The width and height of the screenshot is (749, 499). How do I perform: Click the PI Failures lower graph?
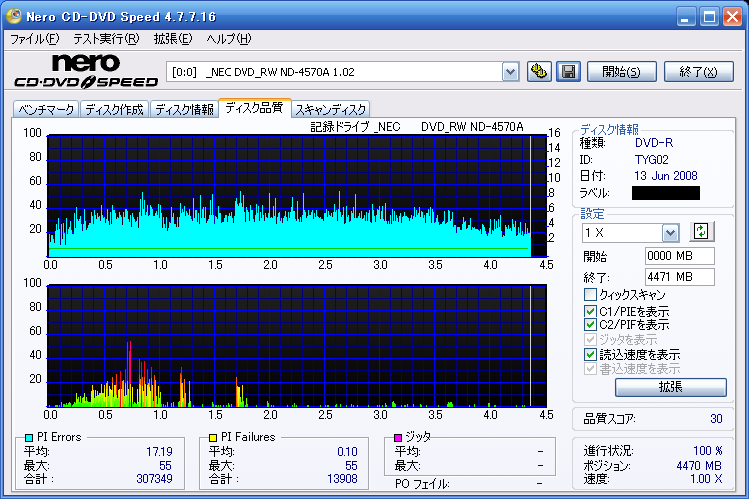[x=297, y=346]
